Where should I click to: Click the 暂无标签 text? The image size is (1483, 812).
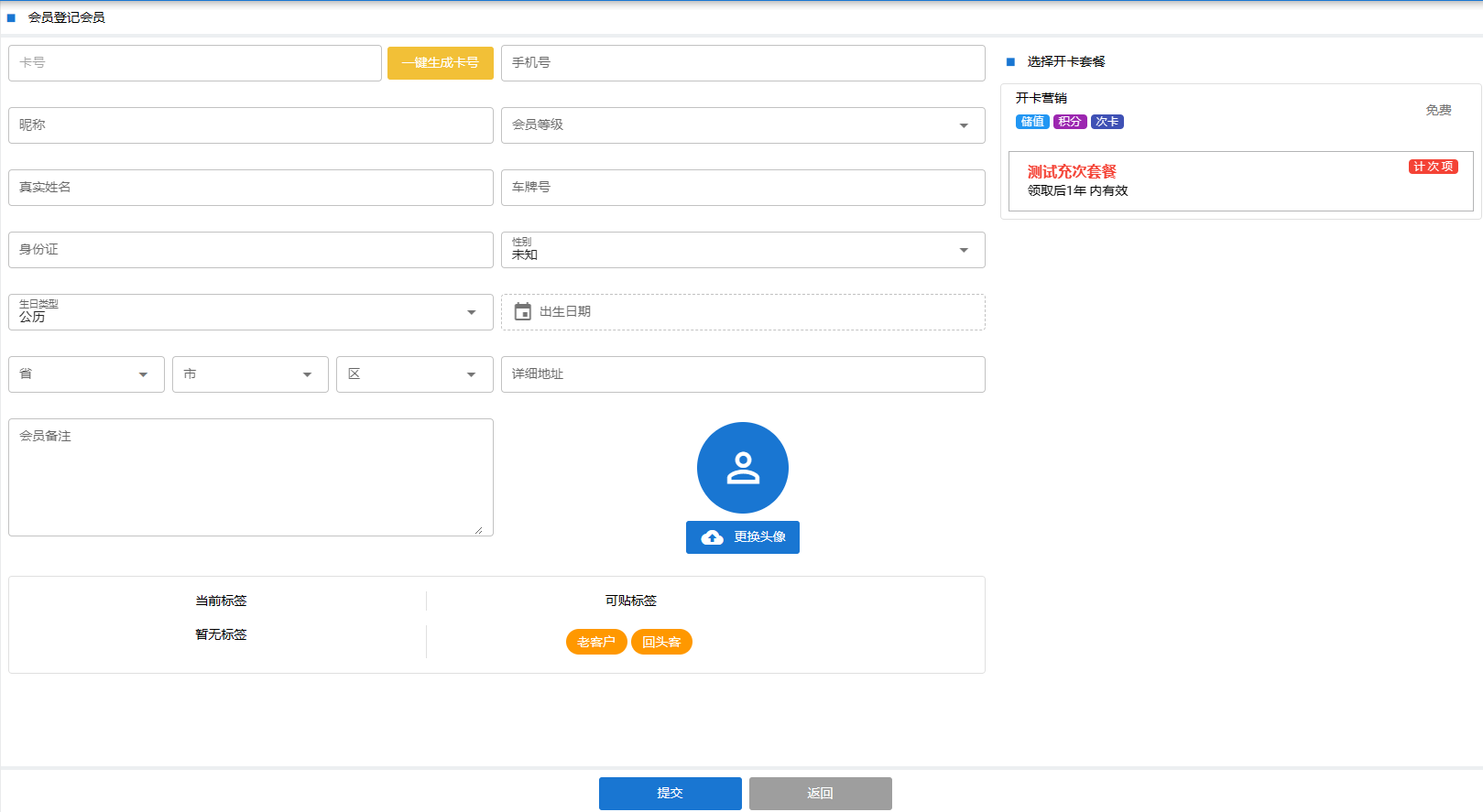[221, 635]
